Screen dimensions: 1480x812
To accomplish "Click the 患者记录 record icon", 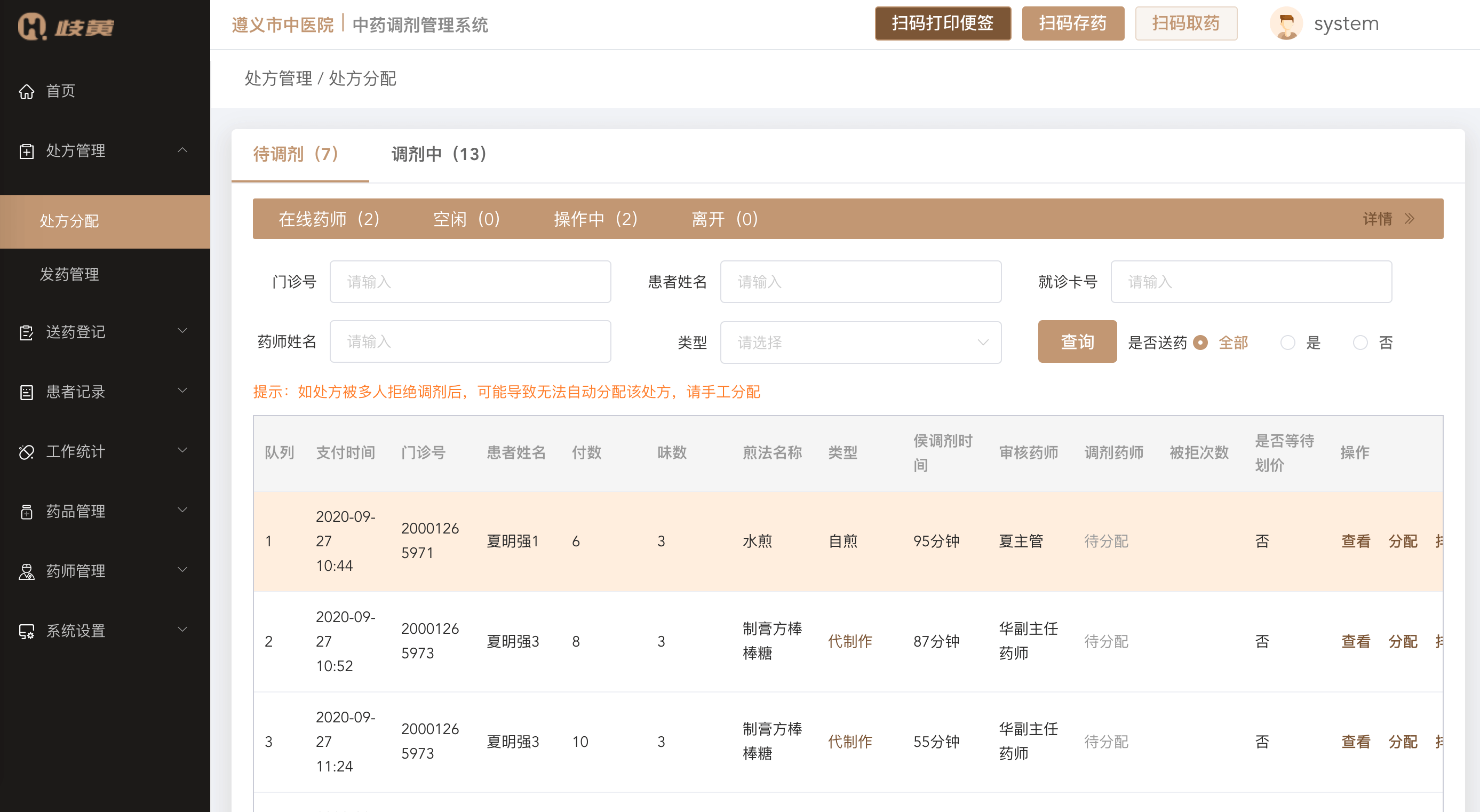I will [x=27, y=393].
